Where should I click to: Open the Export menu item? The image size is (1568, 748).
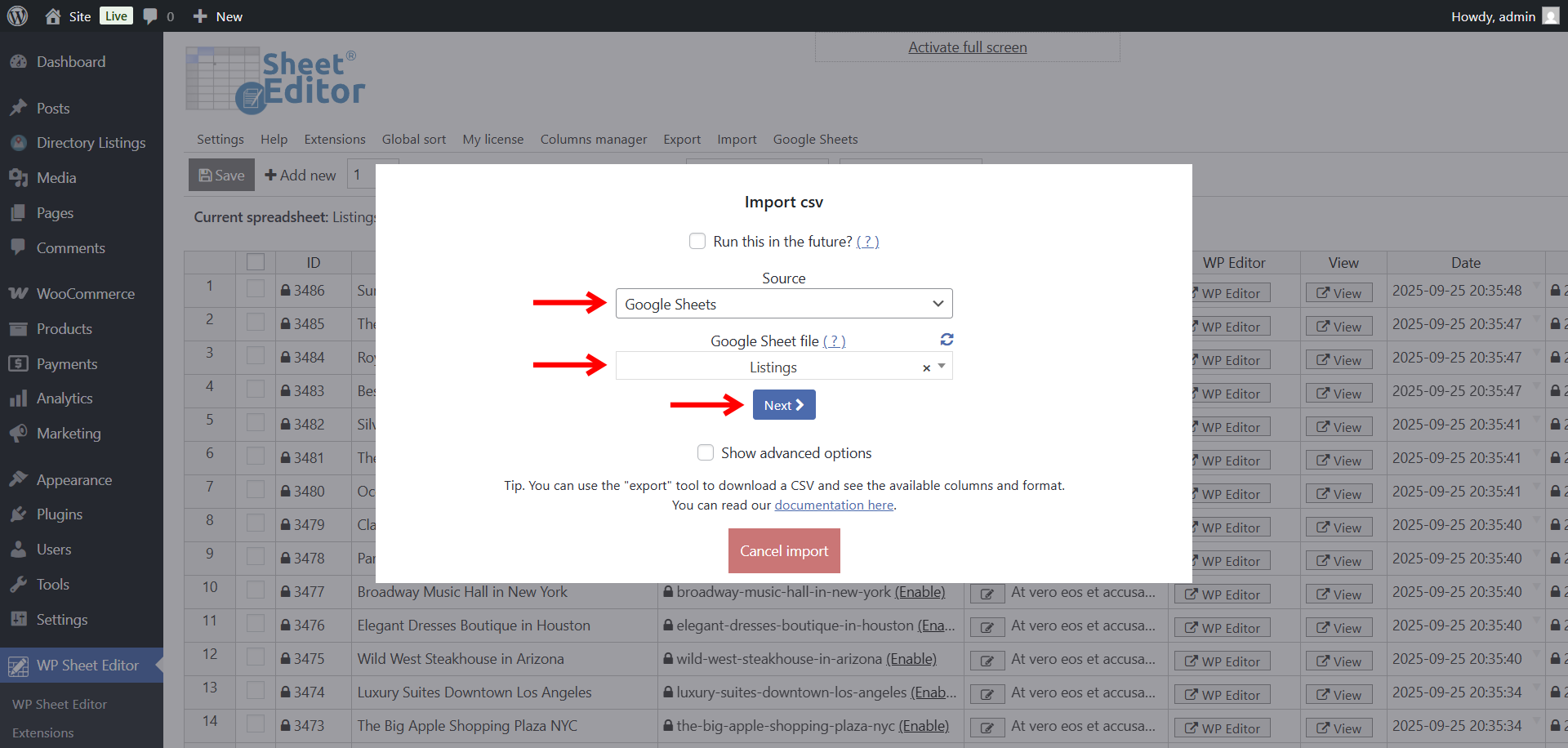point(682,140)
